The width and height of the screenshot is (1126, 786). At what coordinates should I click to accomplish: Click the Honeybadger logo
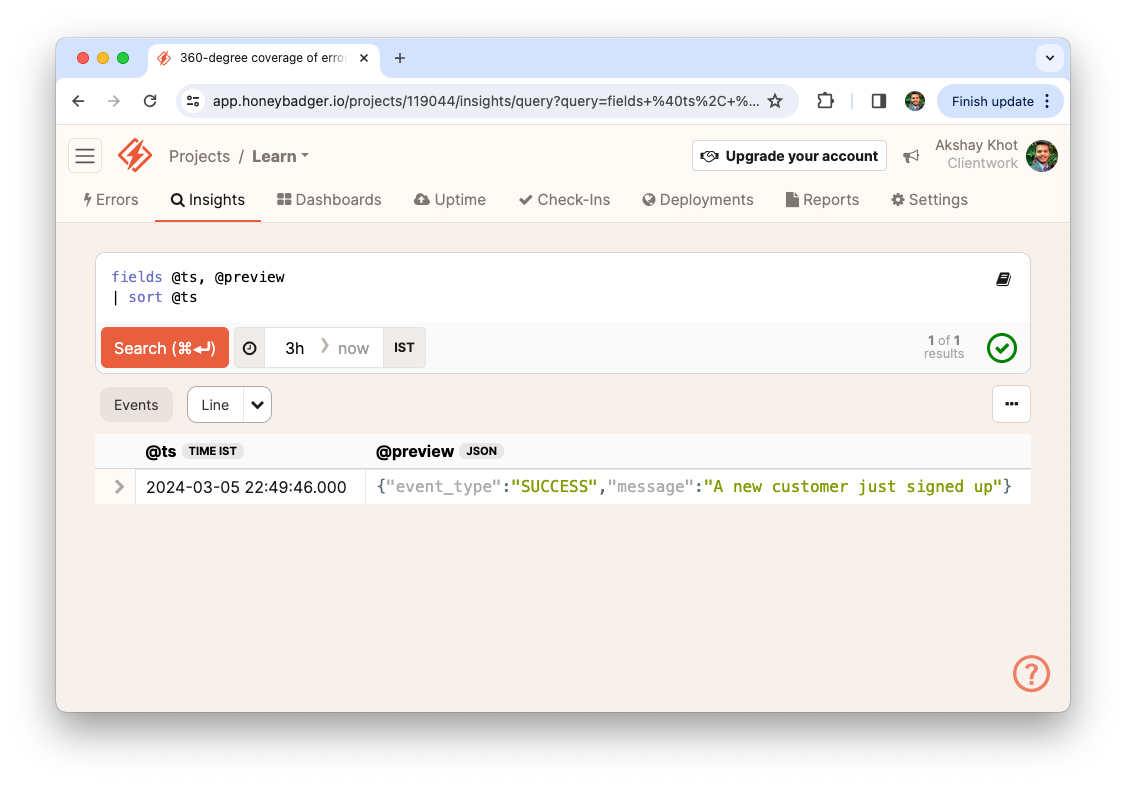[x=135, y=155]
